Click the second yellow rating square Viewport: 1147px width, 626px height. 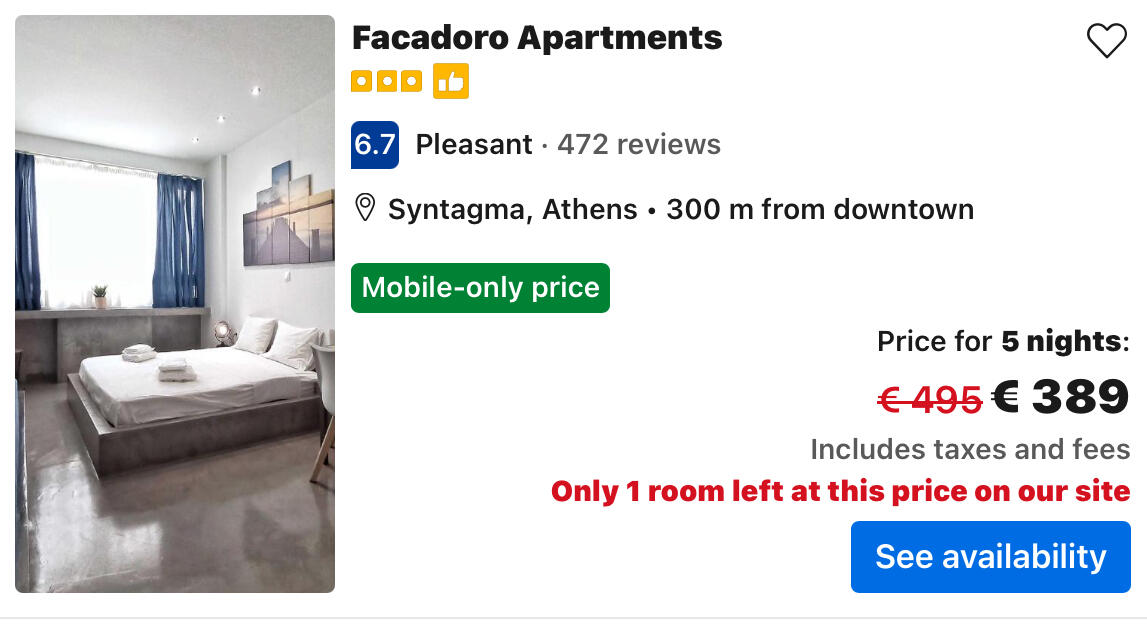386,81
